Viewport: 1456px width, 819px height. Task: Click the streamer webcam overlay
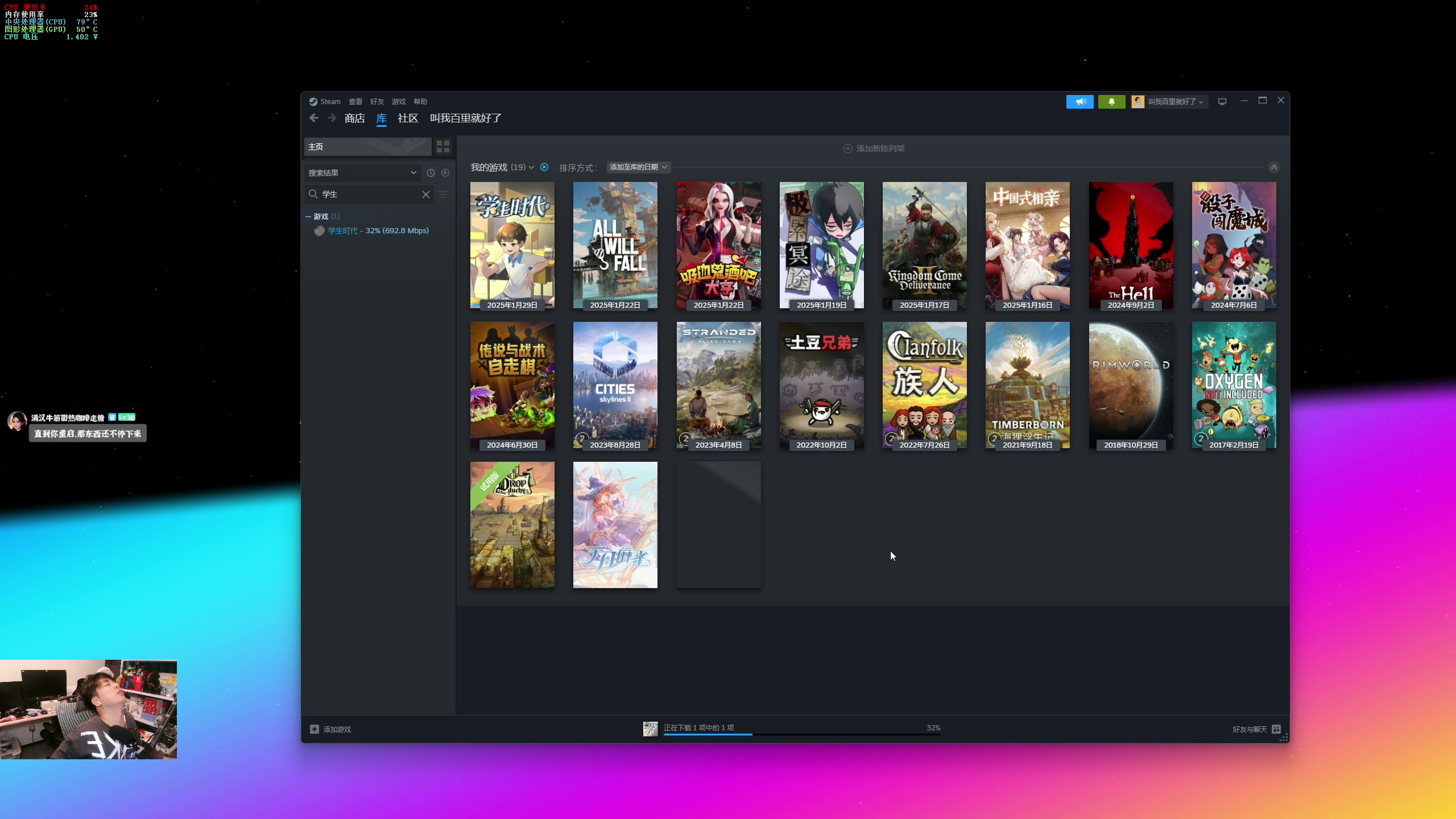(x=89, y=709)
